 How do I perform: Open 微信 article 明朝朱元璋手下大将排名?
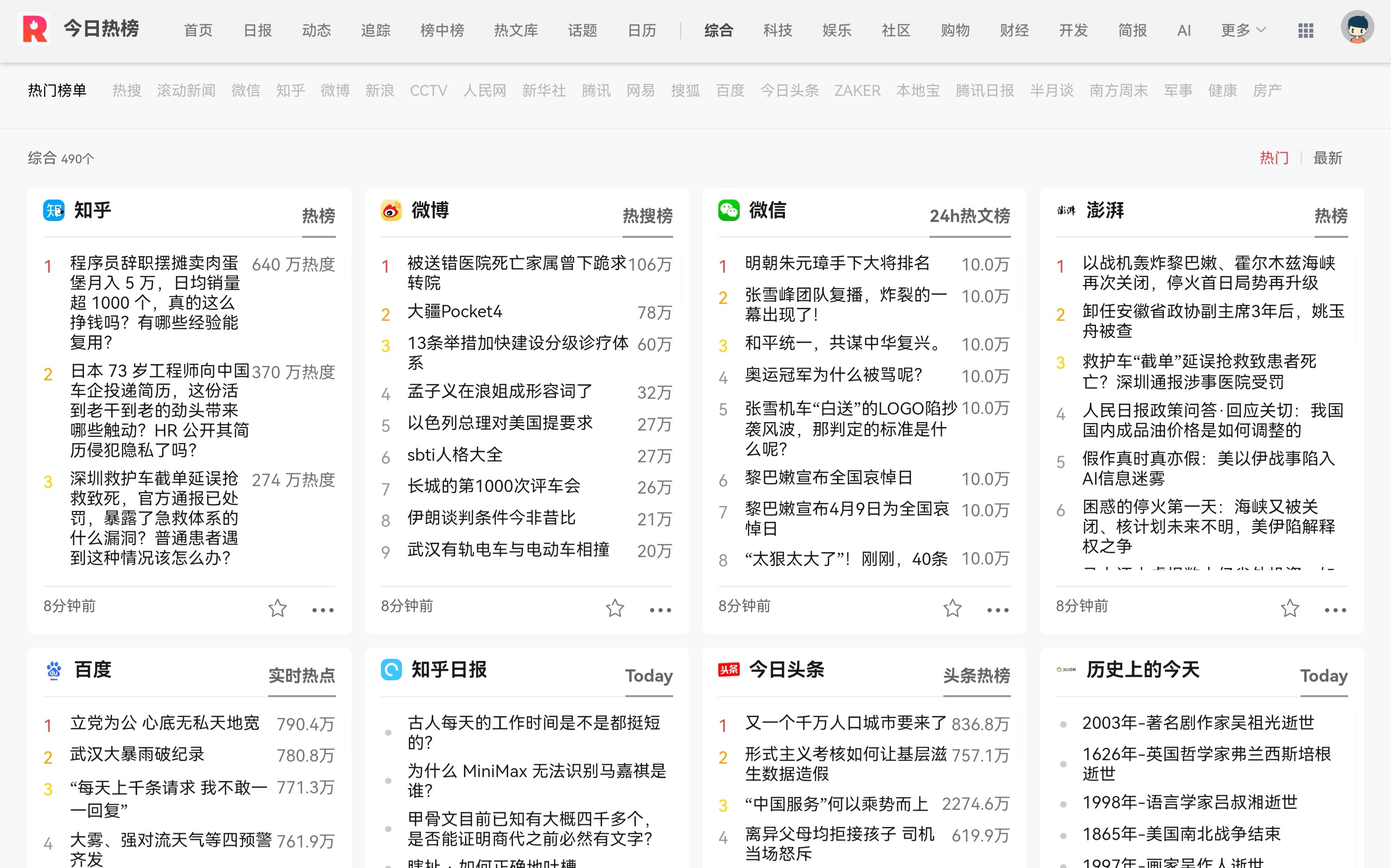(837, 263)
